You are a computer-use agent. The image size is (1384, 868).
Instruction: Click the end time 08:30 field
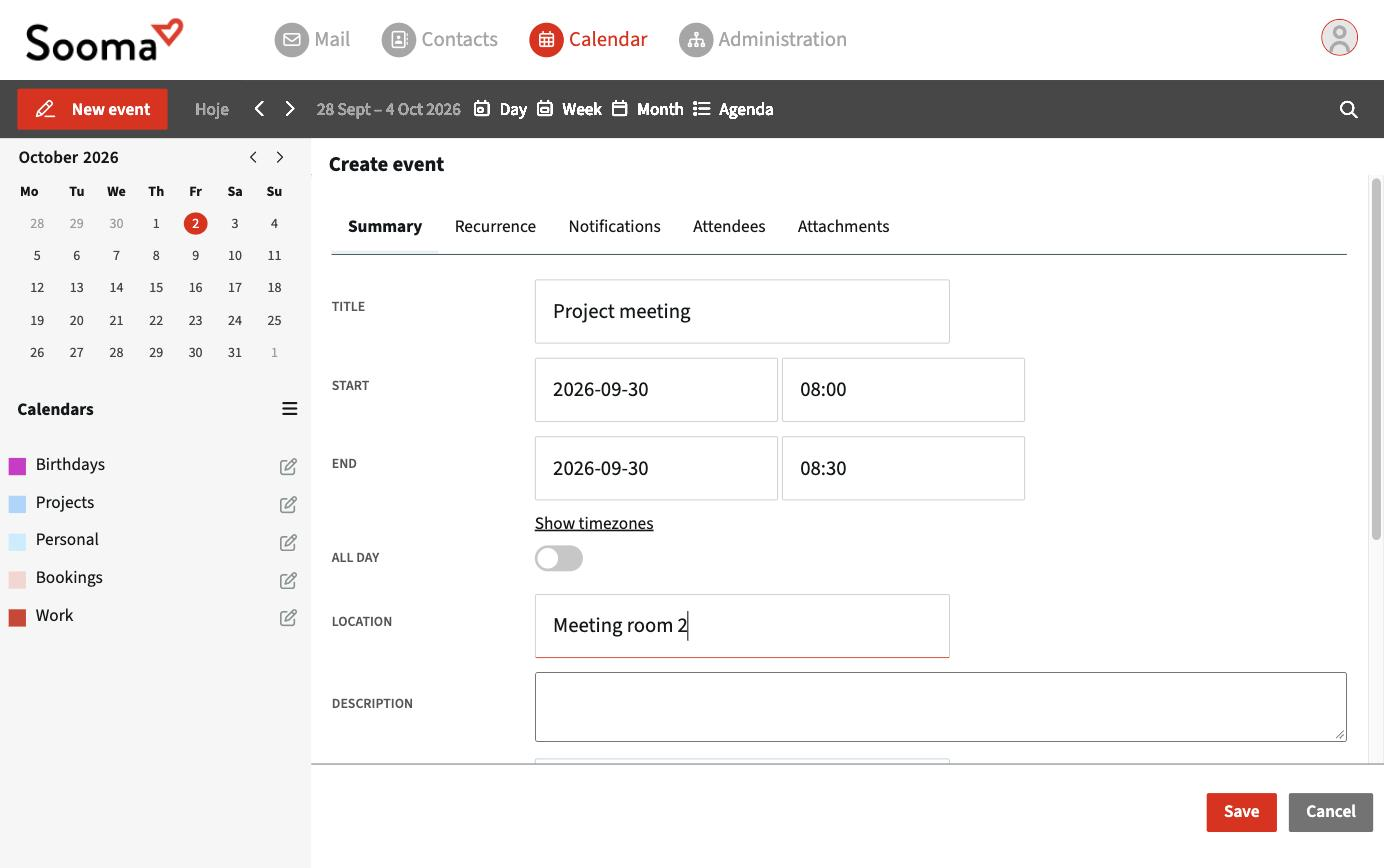(903, 468)
